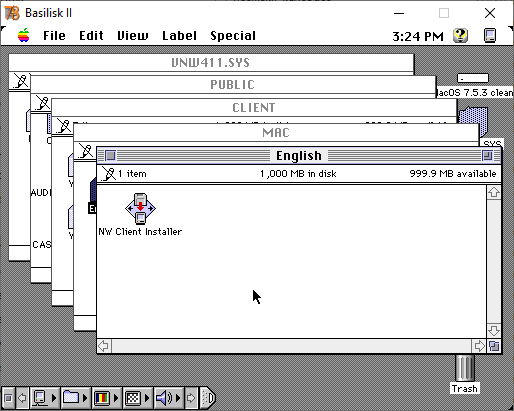This screenshot has height=411, width=514.
Task: Expand the color depth module arrow
Action: (x=116, y=398)
